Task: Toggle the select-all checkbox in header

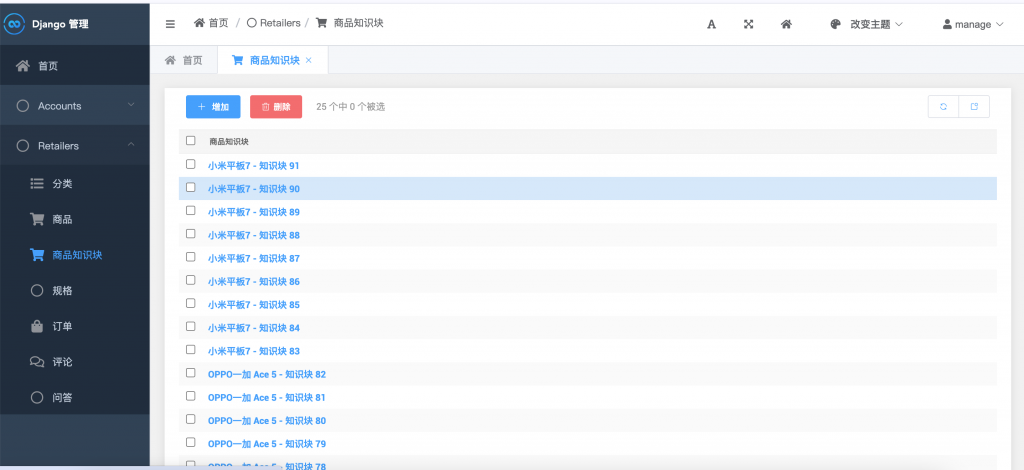Action: pyautogui.click(x=191, y=140)
